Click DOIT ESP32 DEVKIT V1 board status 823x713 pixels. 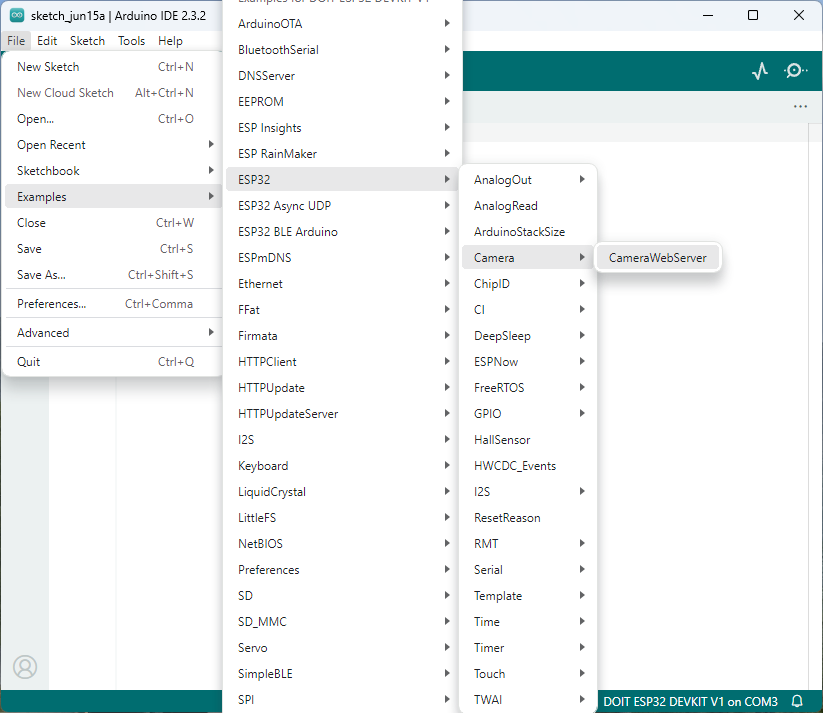(690, 702)
